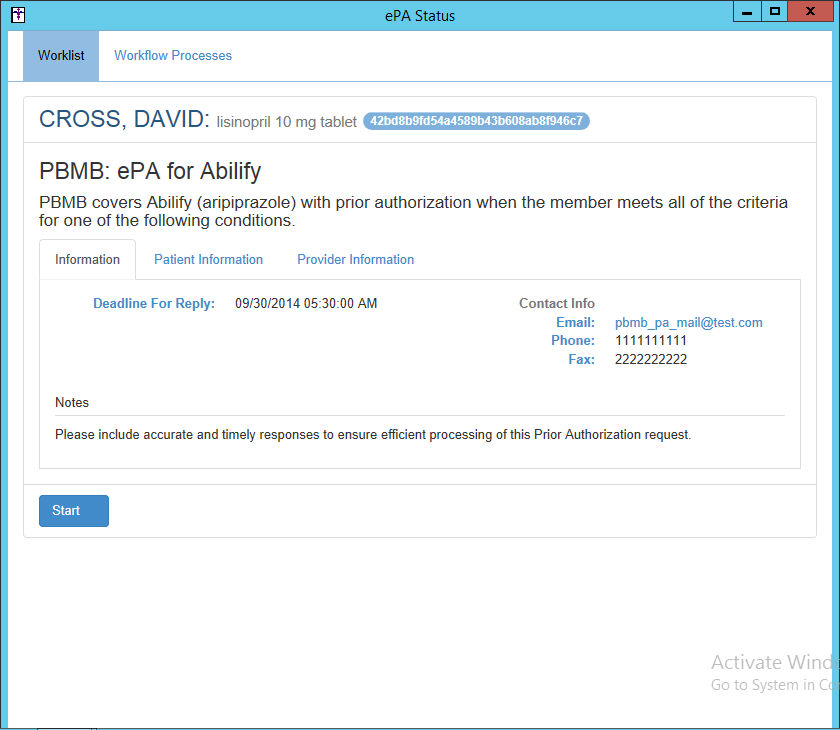The image size is (840, 730).
Task: Click the CROSS, DAVID patient name heading
Action: [x=124, y=120]
